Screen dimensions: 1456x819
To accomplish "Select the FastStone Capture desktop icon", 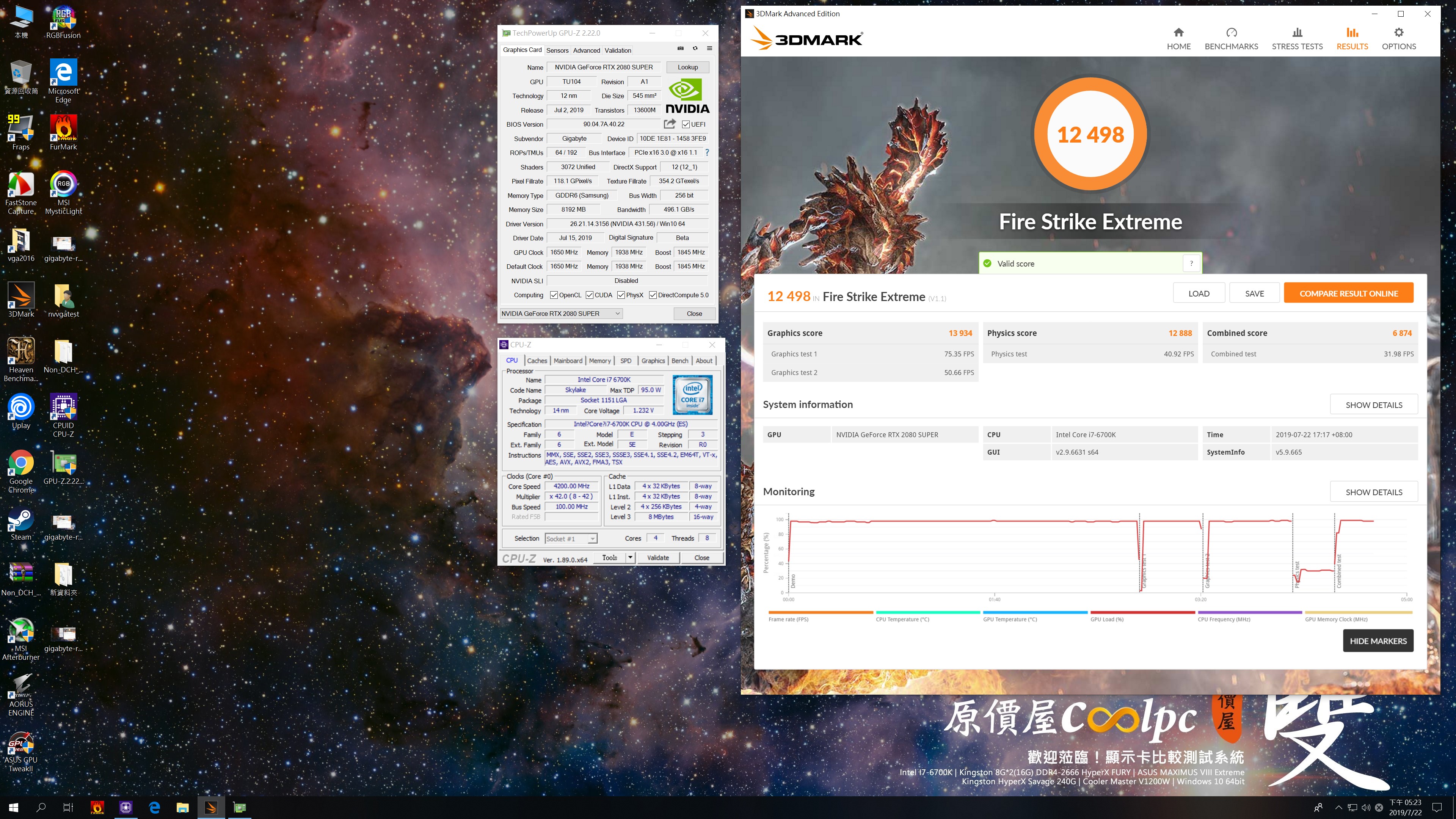I will pyautogui.click(x=21, y=193).
